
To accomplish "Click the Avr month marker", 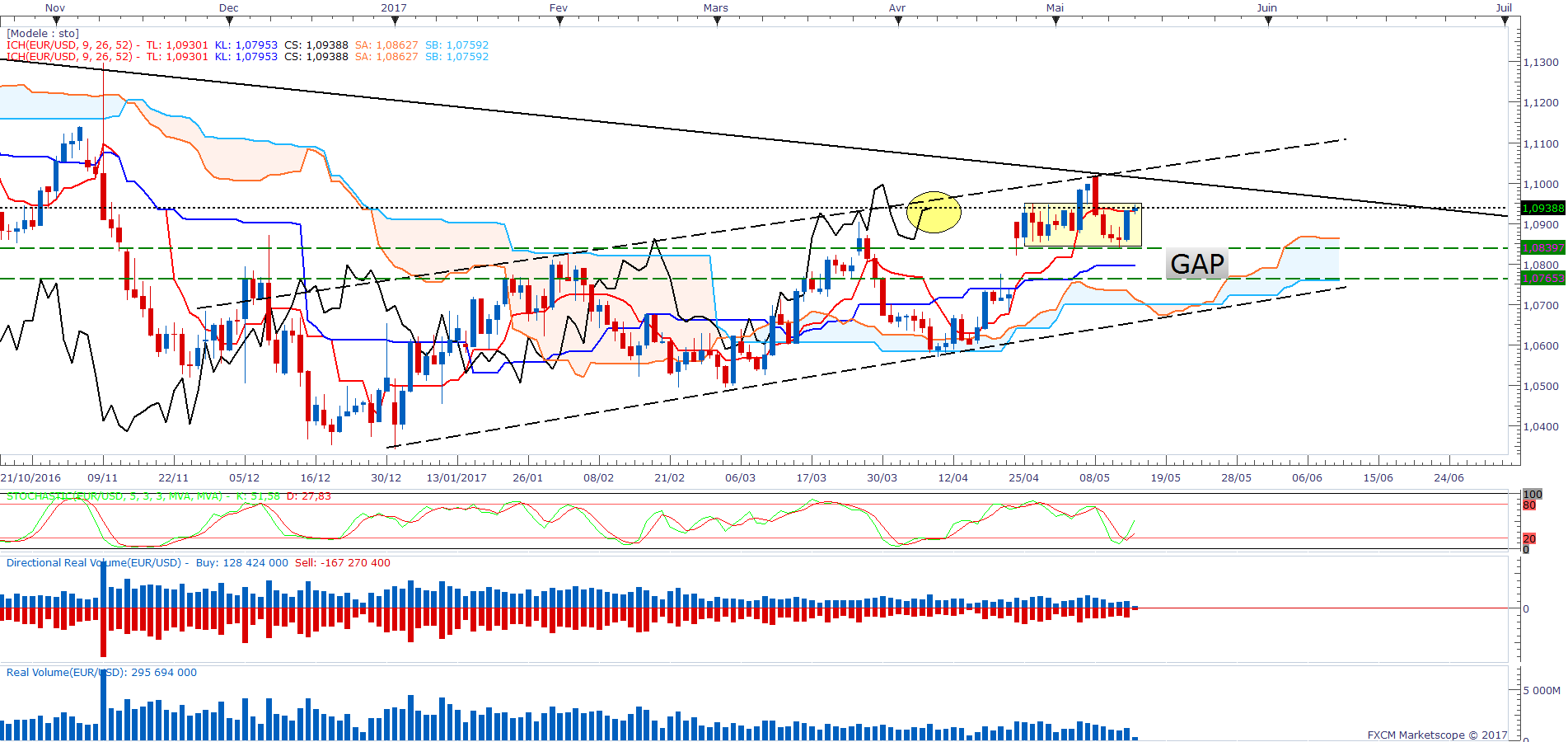I will pyautogui.click(x=897, y=8).
